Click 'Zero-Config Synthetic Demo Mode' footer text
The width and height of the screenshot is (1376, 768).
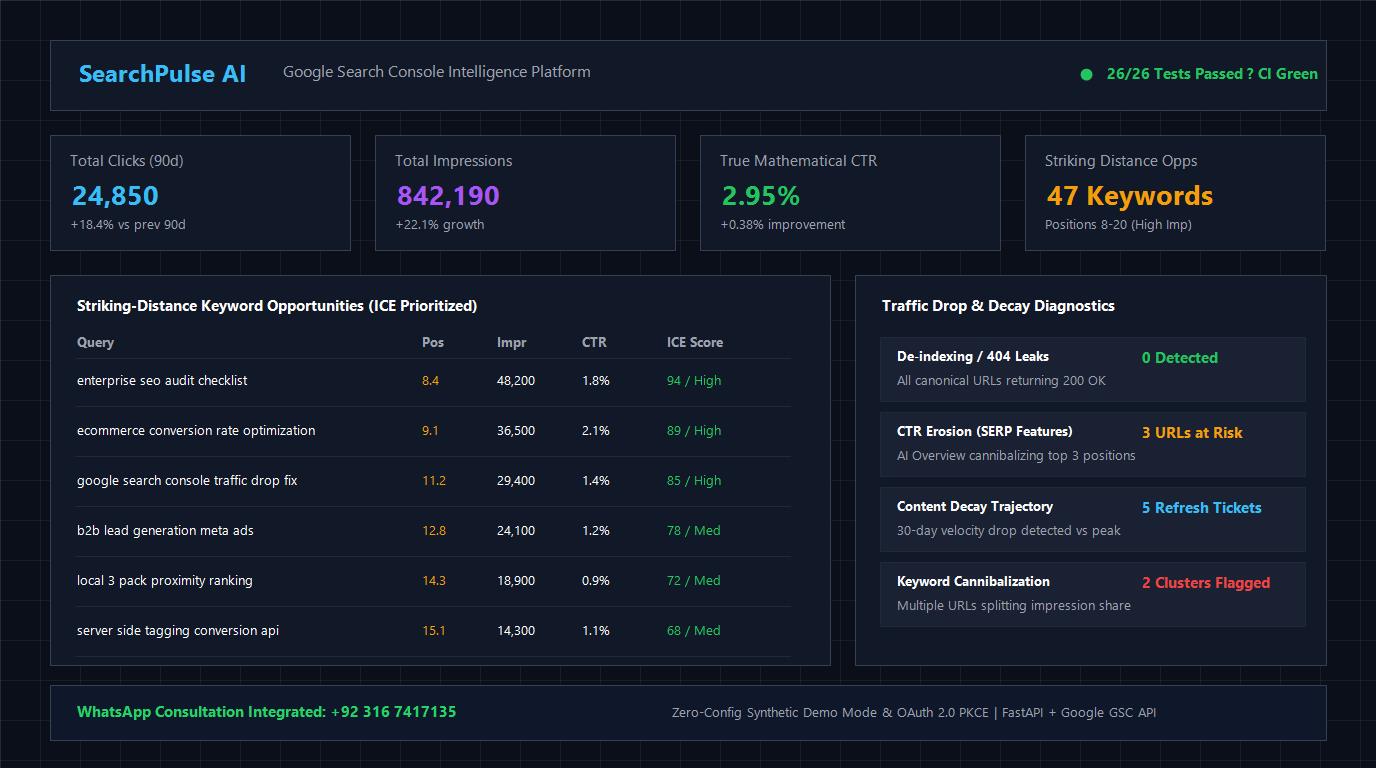point(775,713)
